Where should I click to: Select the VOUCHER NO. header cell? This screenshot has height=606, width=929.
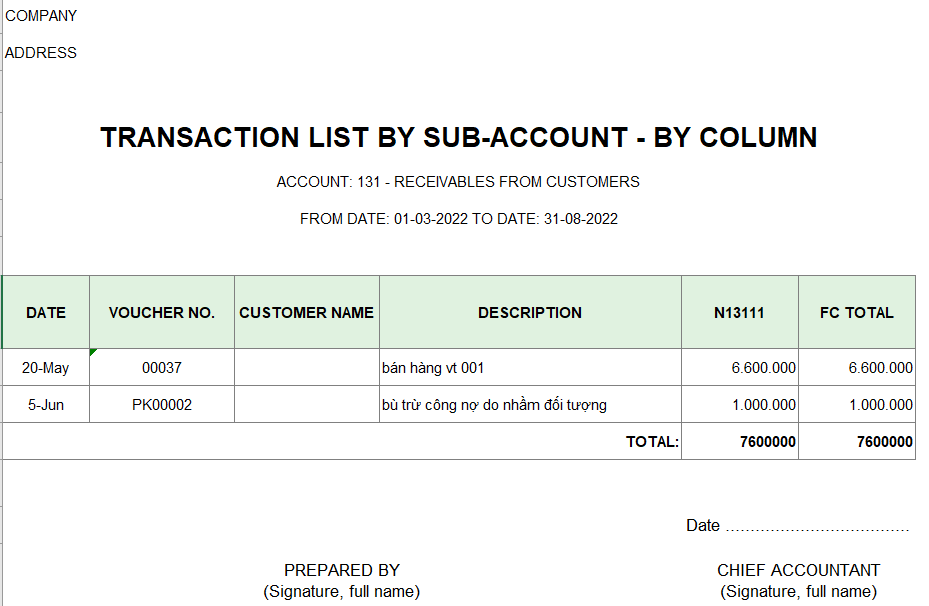click(162, 312)
